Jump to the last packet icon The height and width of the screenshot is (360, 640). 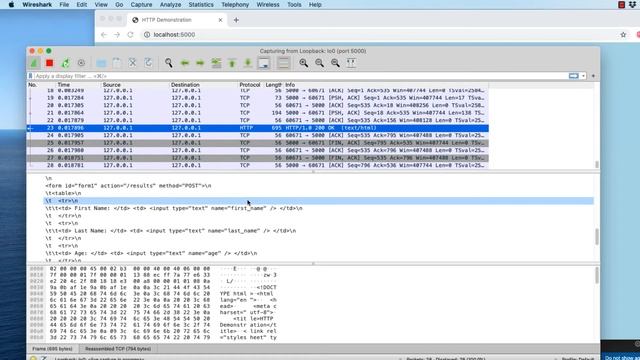click(248, 63)
